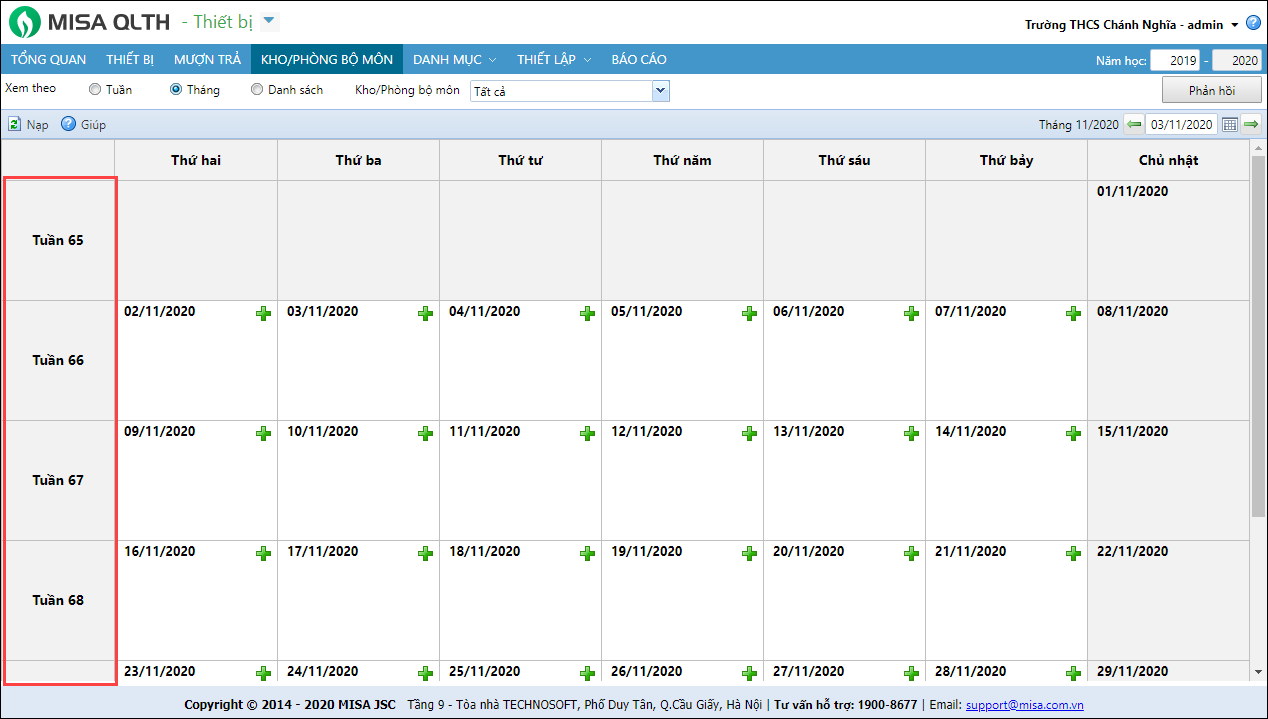Click the Nạp refresh icon
The width and height of the screenshot is (1268, 719).
click(14, 124)
